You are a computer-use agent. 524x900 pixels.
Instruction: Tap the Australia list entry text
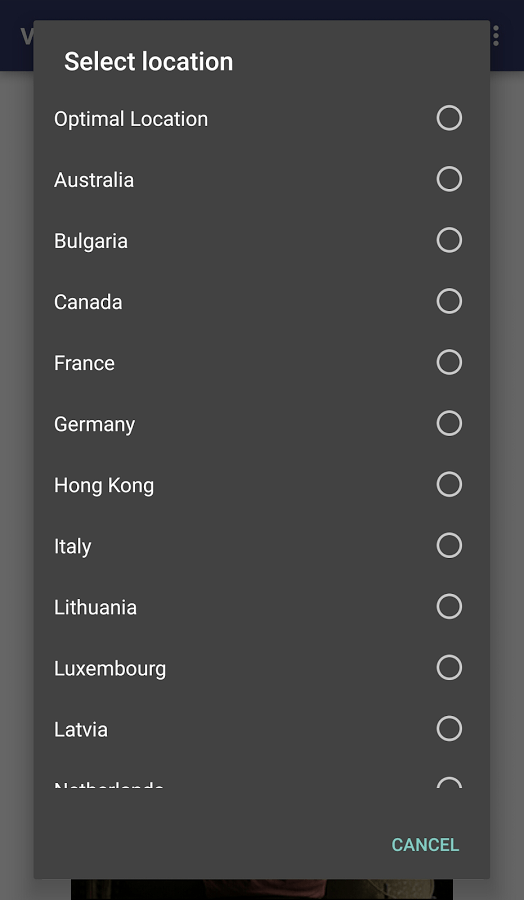(94, 180)
